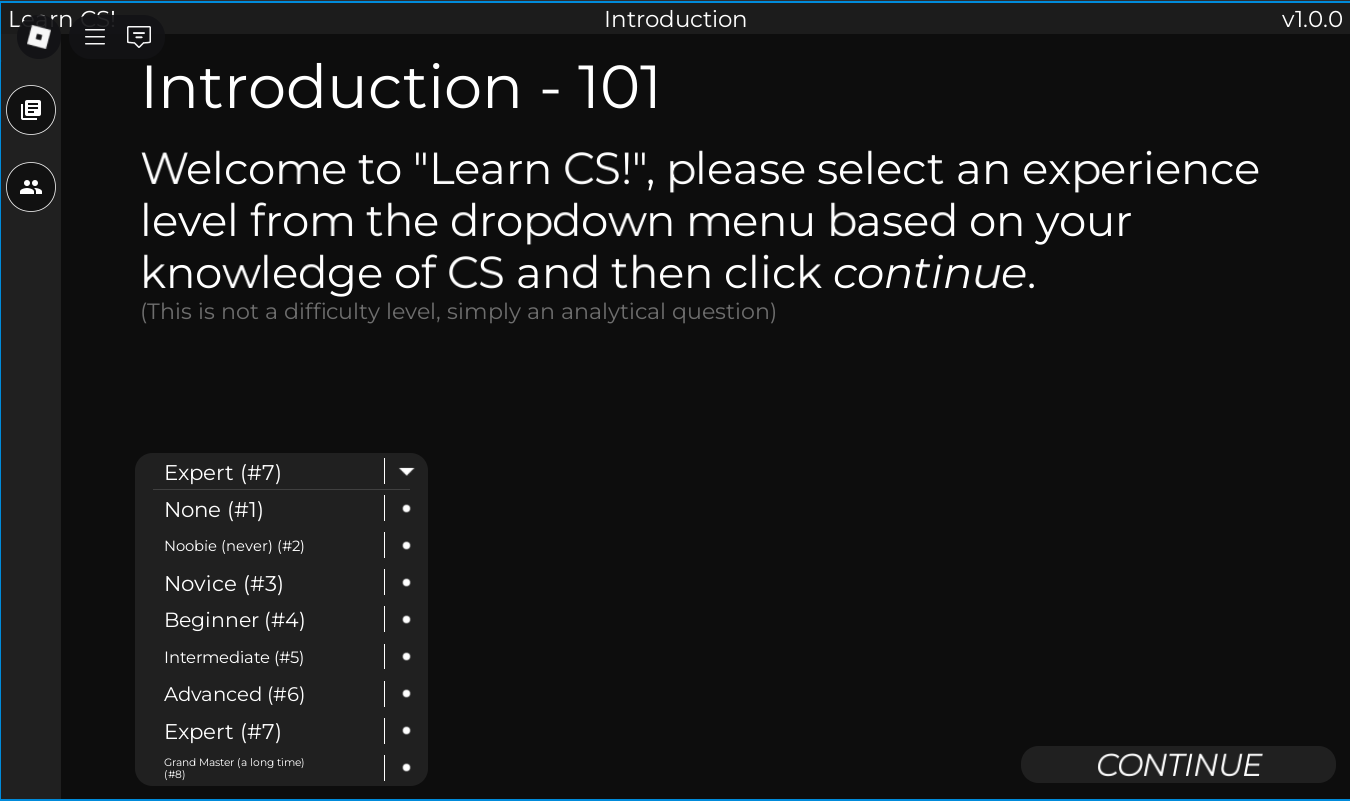Screen dimensions: 1350x801
Task: Click the Introduction title at top
Action: pos(675,19)
